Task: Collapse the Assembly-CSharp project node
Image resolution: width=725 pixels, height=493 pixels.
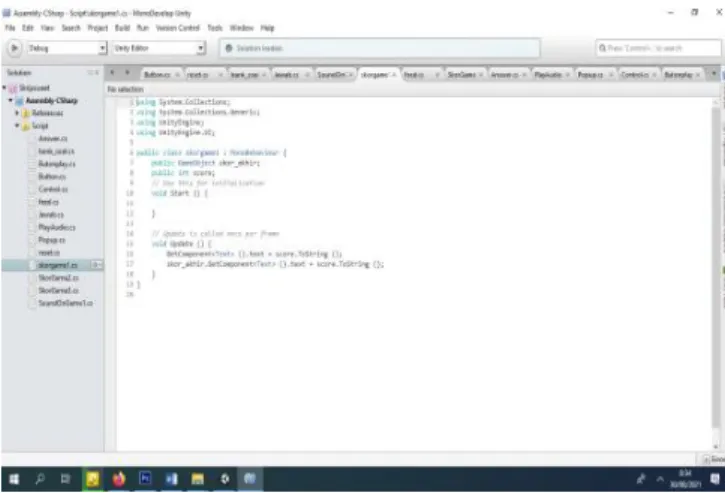Action: click(x=11, y=100)
